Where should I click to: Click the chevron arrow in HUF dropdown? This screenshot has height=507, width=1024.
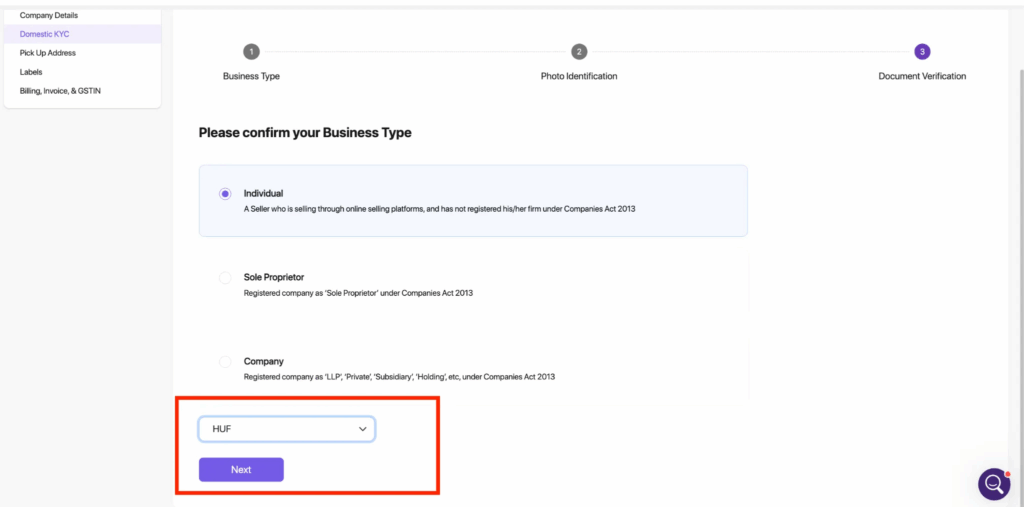pos(363,429)
